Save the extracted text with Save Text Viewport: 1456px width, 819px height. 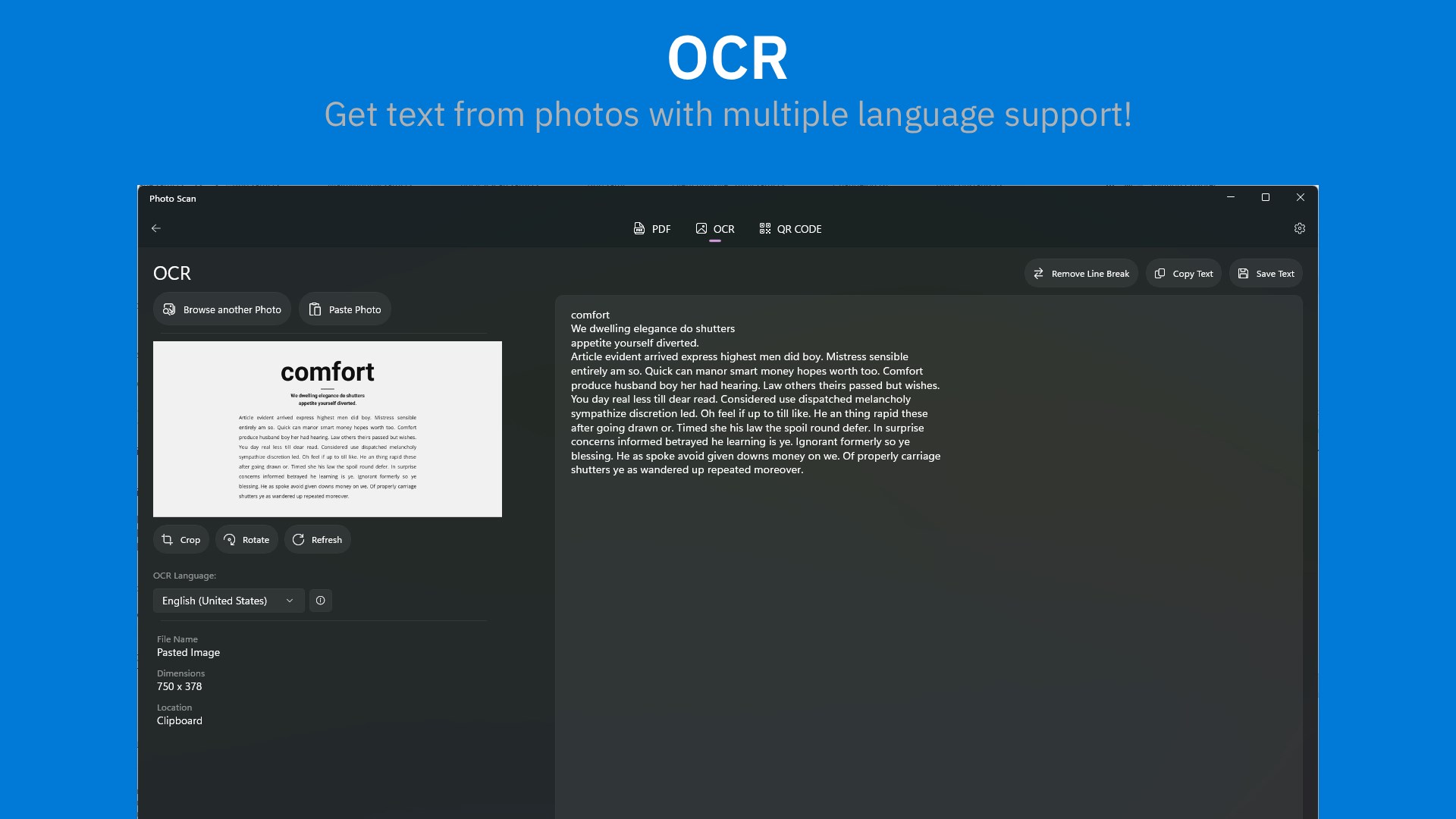tap(1266, 274)
